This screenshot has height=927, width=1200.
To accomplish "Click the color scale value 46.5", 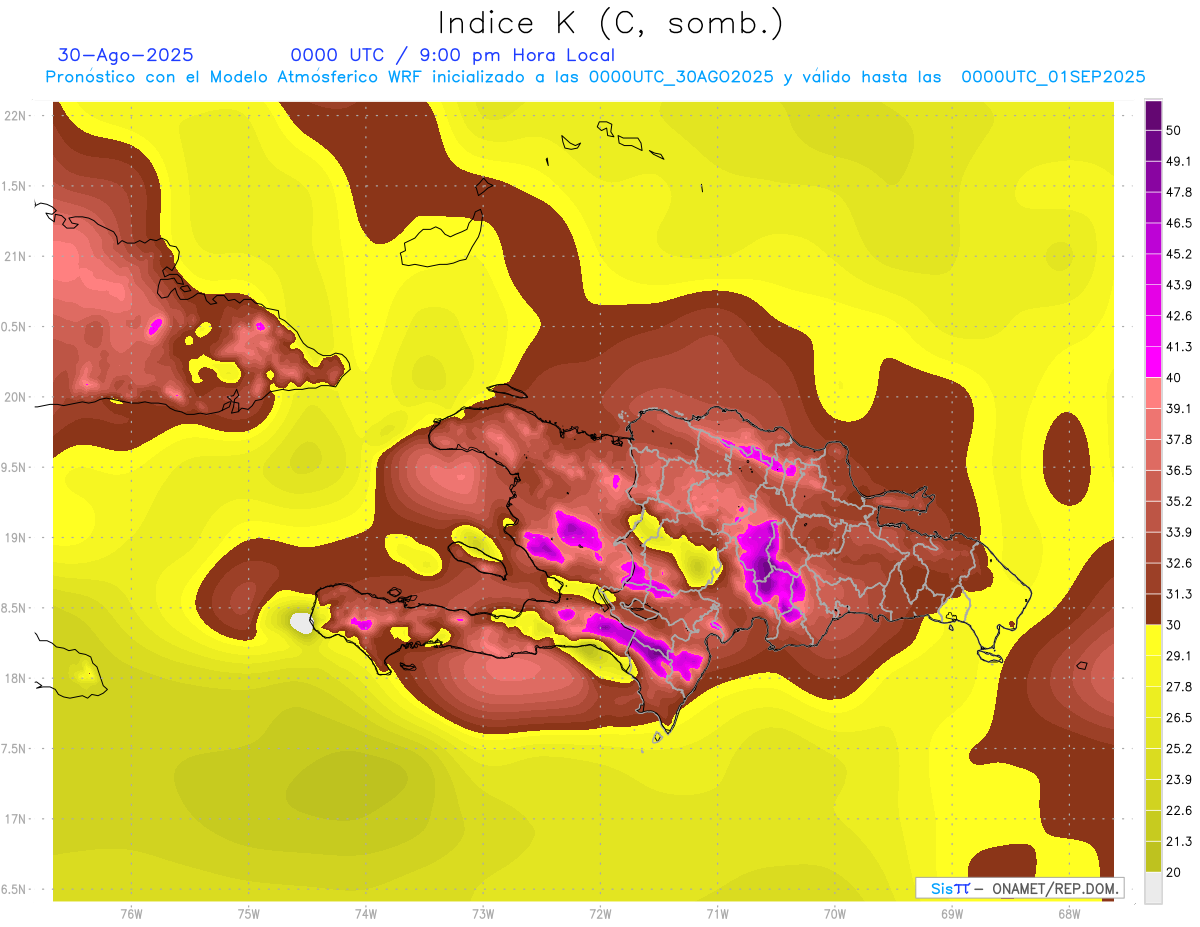I will [x=1179, y=223].
